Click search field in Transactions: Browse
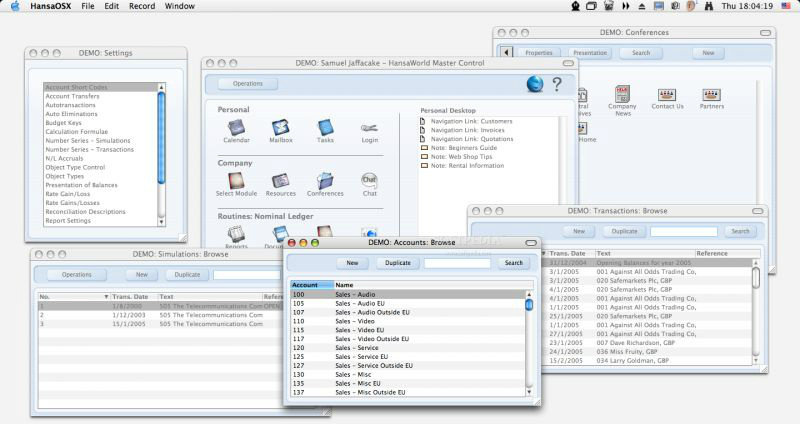Screen dimensions: 800x424 684,231
